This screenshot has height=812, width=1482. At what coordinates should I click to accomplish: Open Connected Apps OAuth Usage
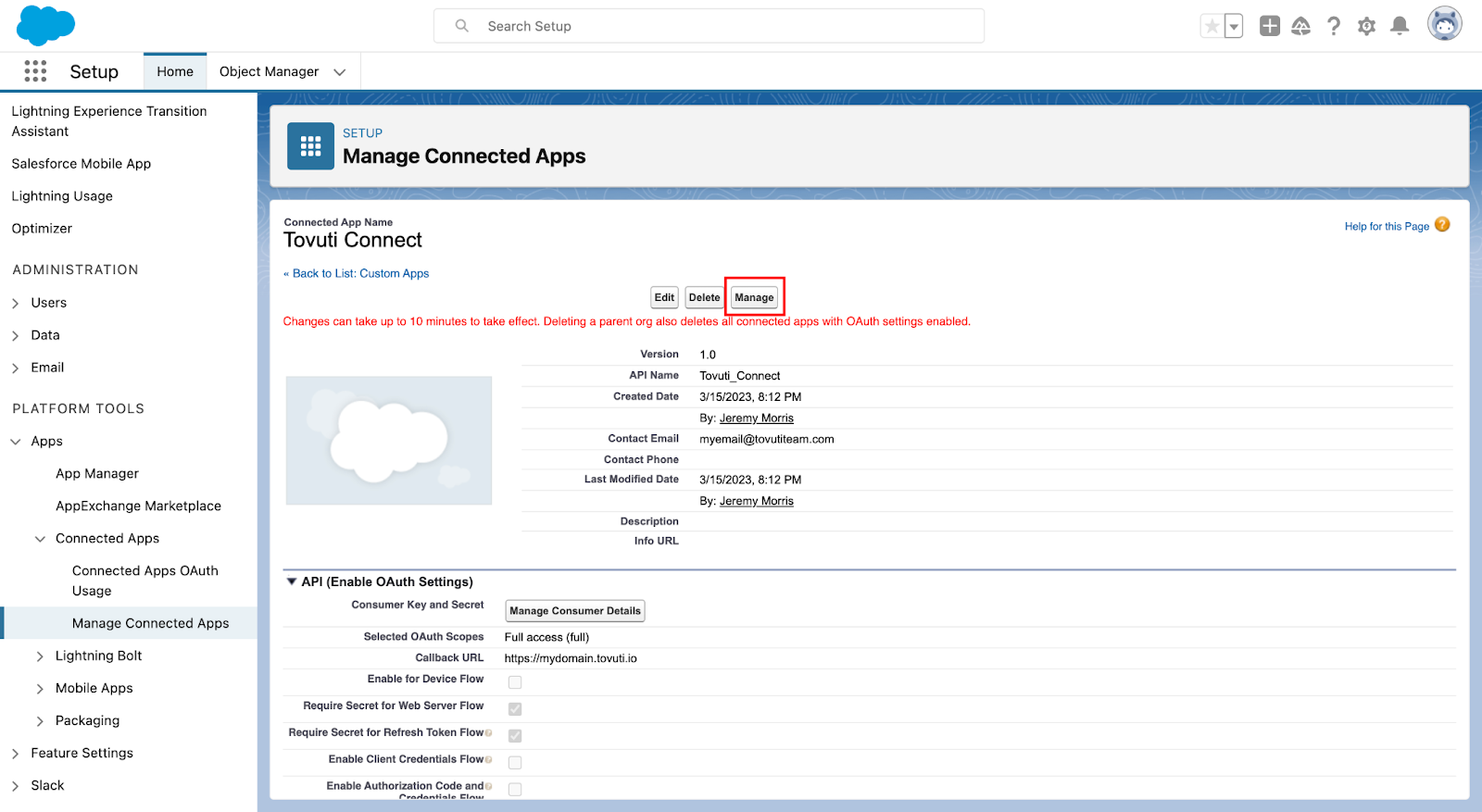145,581
